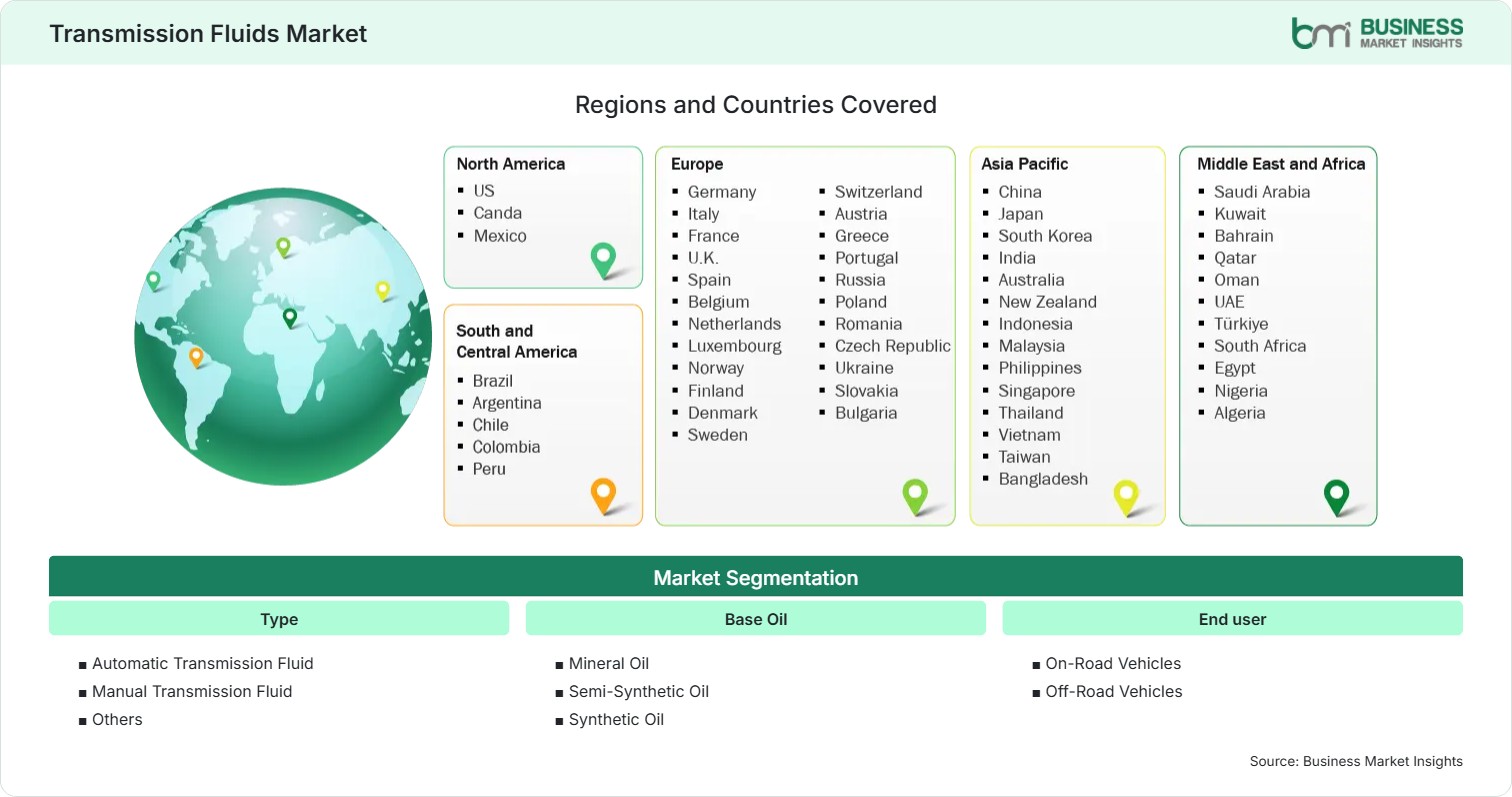Click US in North America list
This screenshot has width=1512, height=797.
tap(484, 190)
